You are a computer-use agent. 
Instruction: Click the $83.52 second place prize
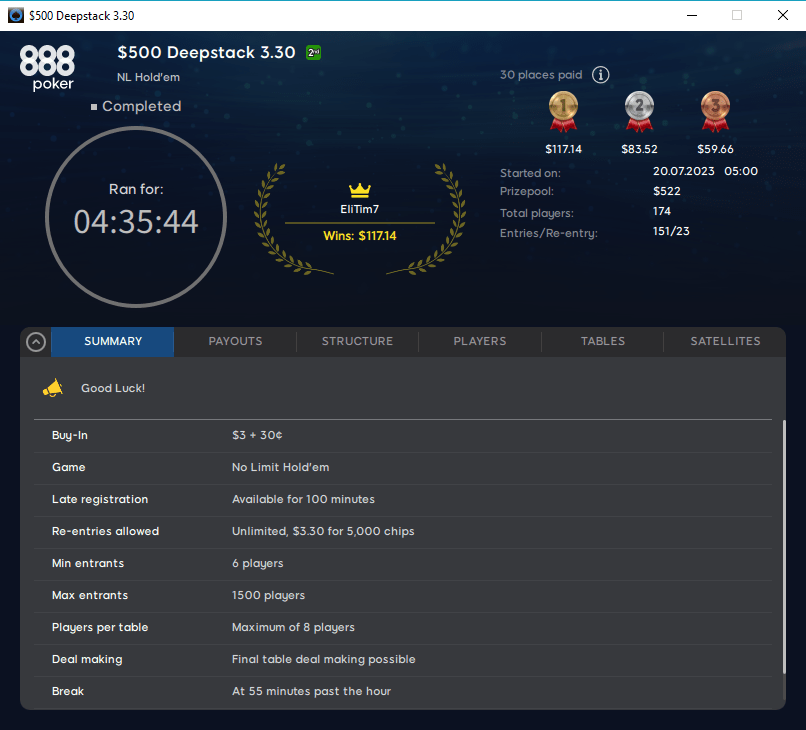coord(639,149)
